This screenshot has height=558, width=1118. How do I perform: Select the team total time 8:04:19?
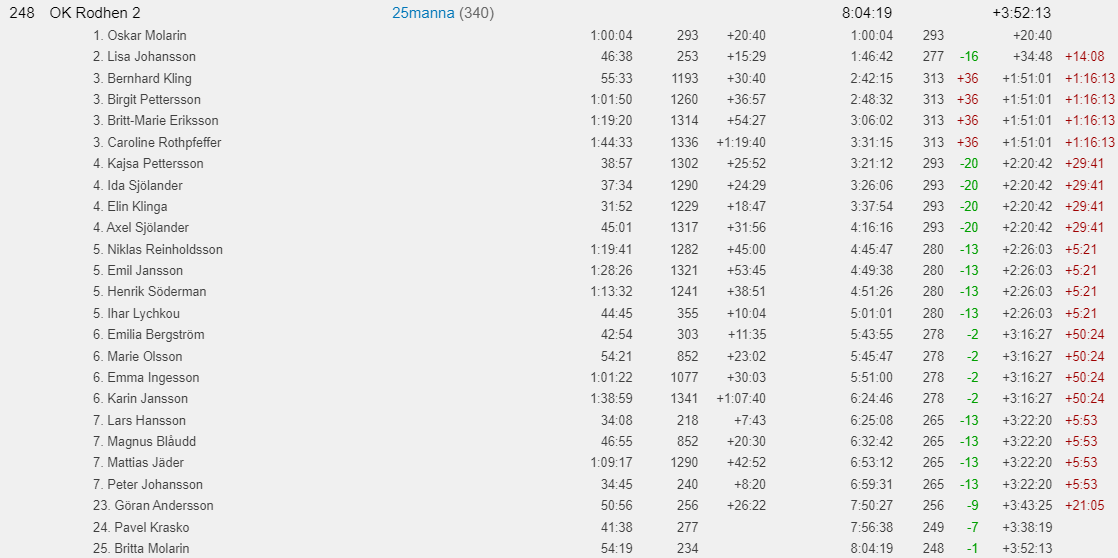point(867,13)
